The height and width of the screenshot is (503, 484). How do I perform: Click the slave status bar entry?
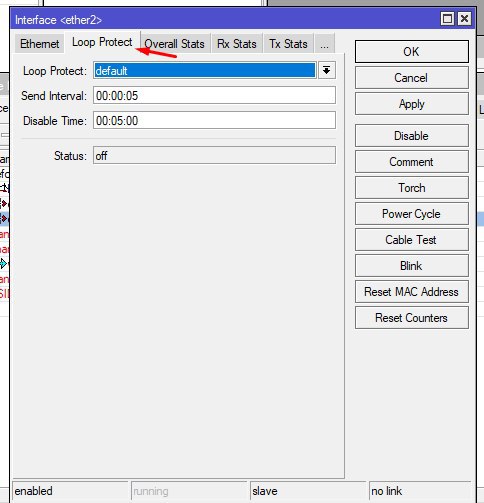coord(308,491)
